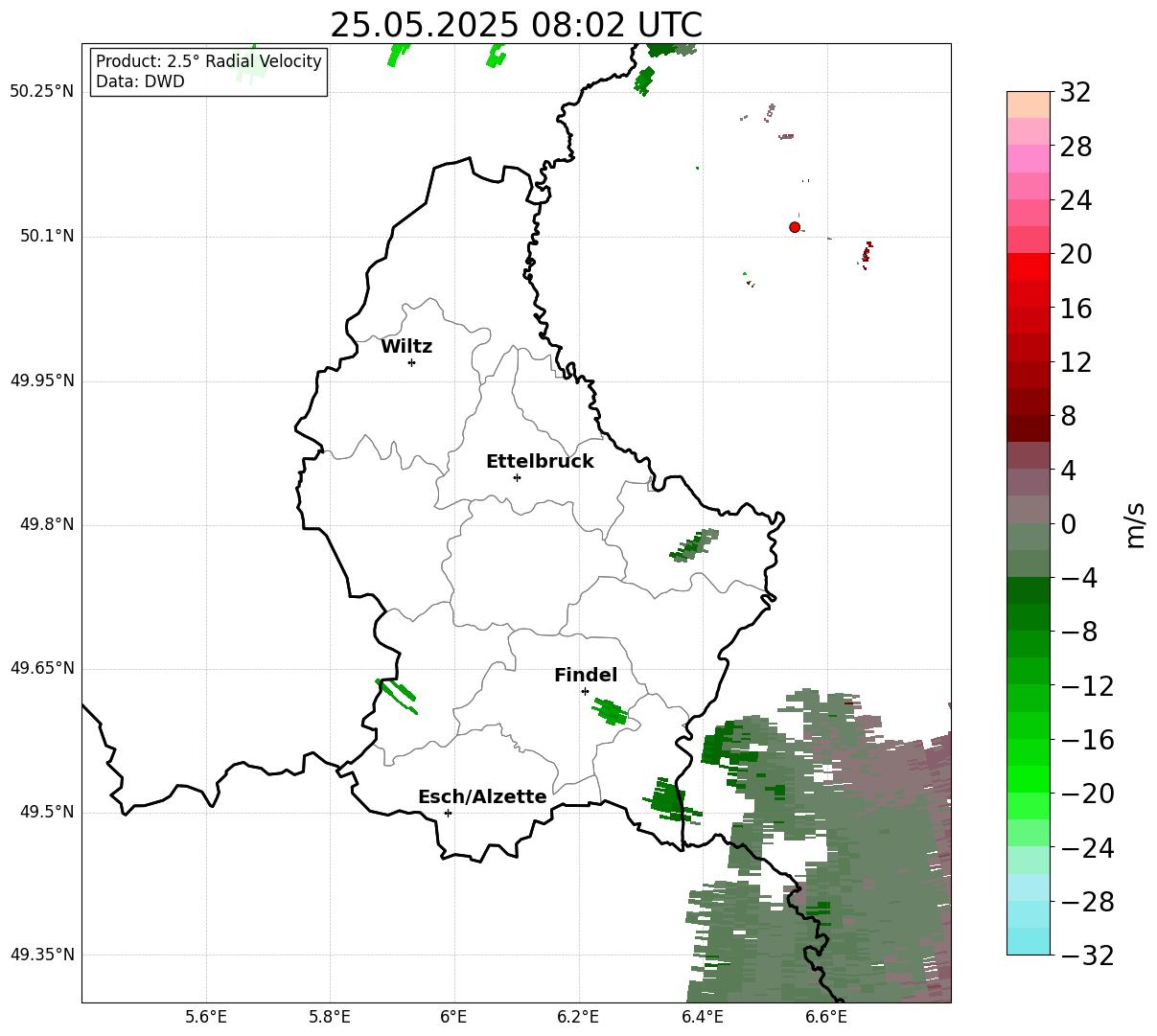Click the dark red echo east of radar dot

[867, 254]
